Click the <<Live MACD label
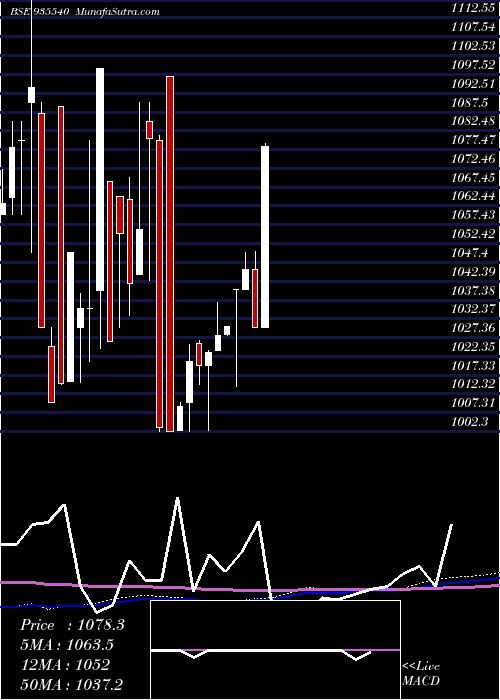The image size is (500, 700). point(421,674)
